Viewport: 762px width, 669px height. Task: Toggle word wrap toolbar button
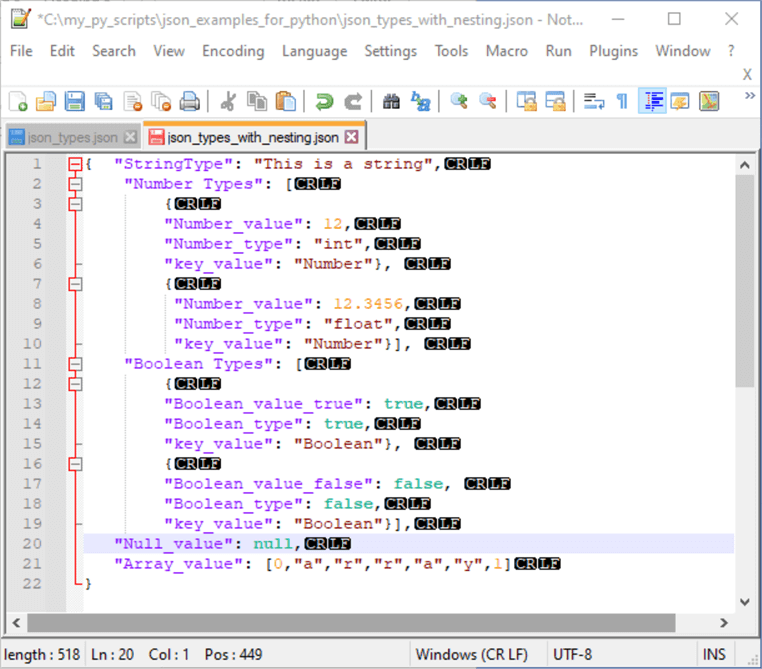pyautogui.click(x=593, y=102)
